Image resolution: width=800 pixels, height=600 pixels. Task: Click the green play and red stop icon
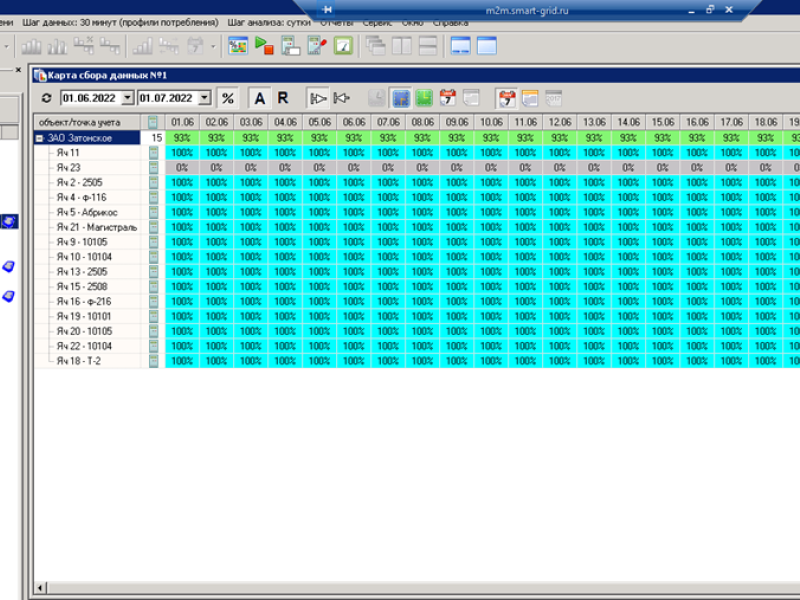pos(264,46)
